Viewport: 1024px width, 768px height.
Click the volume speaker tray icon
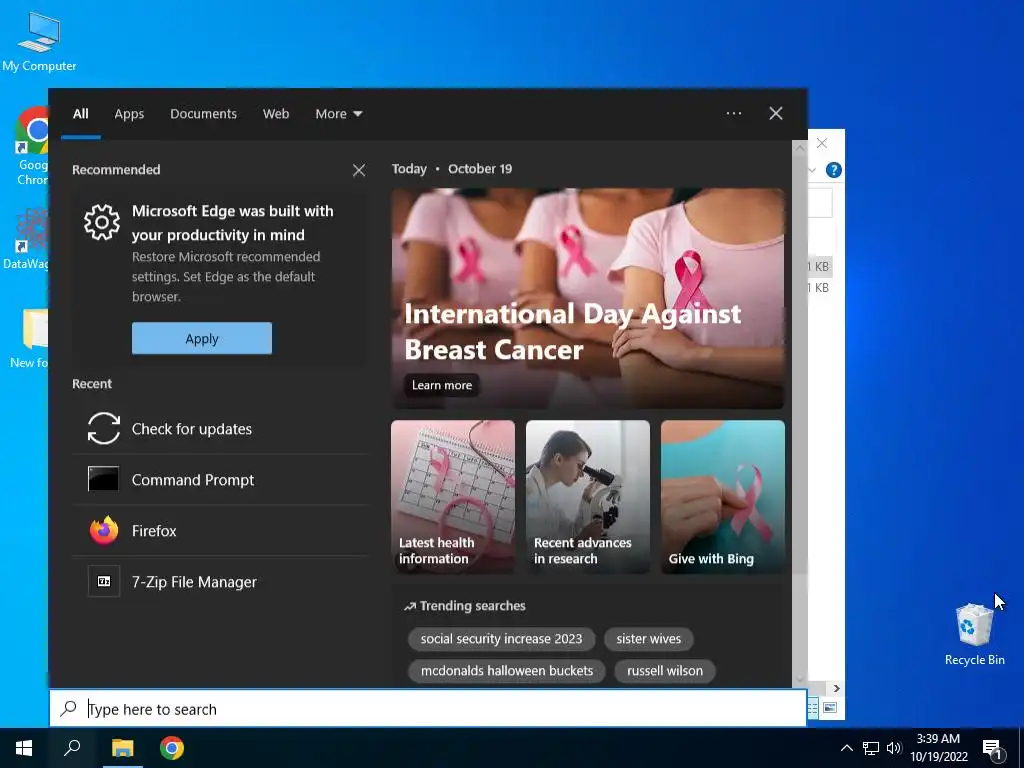click(893, 748)
